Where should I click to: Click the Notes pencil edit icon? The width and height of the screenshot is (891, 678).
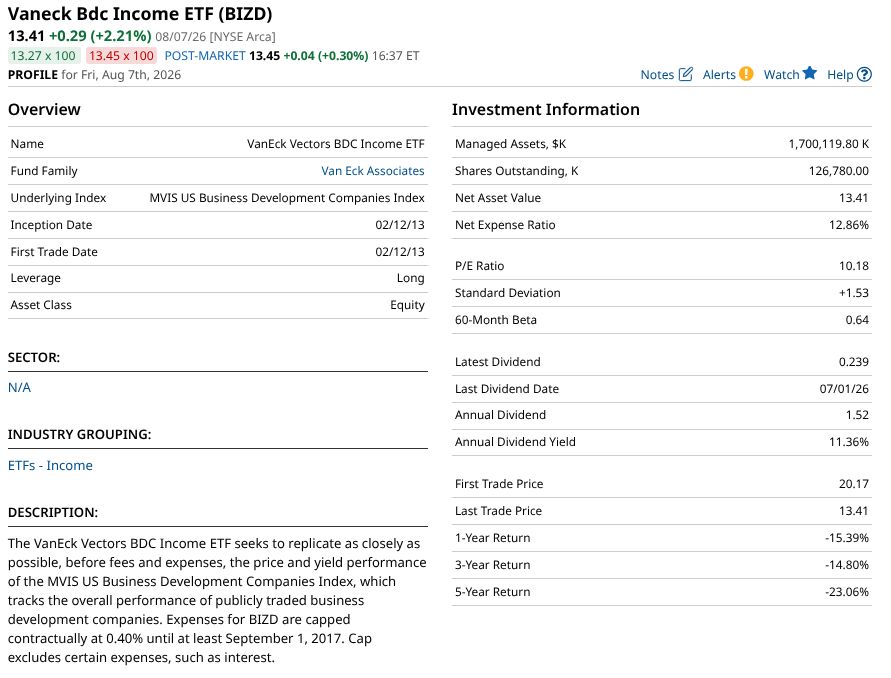point(685,74)
